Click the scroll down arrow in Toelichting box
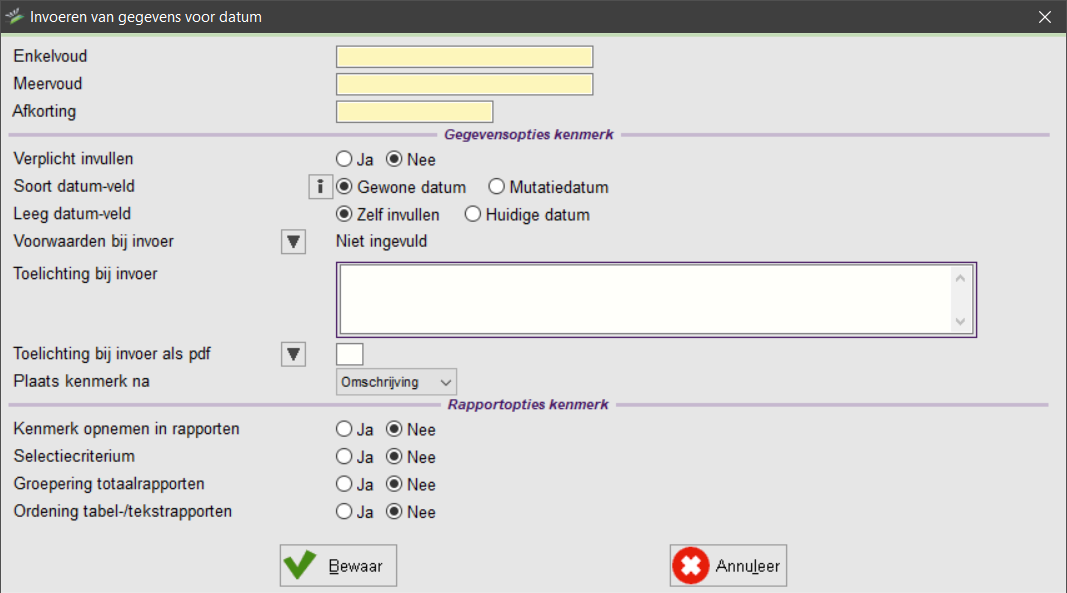 (960, 322)
